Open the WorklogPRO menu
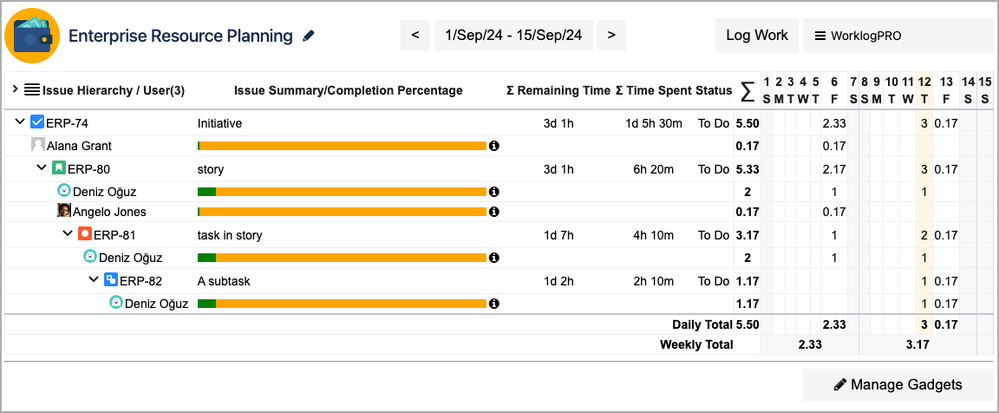Screen dimensions: 999x413 [x=899, y=36]
